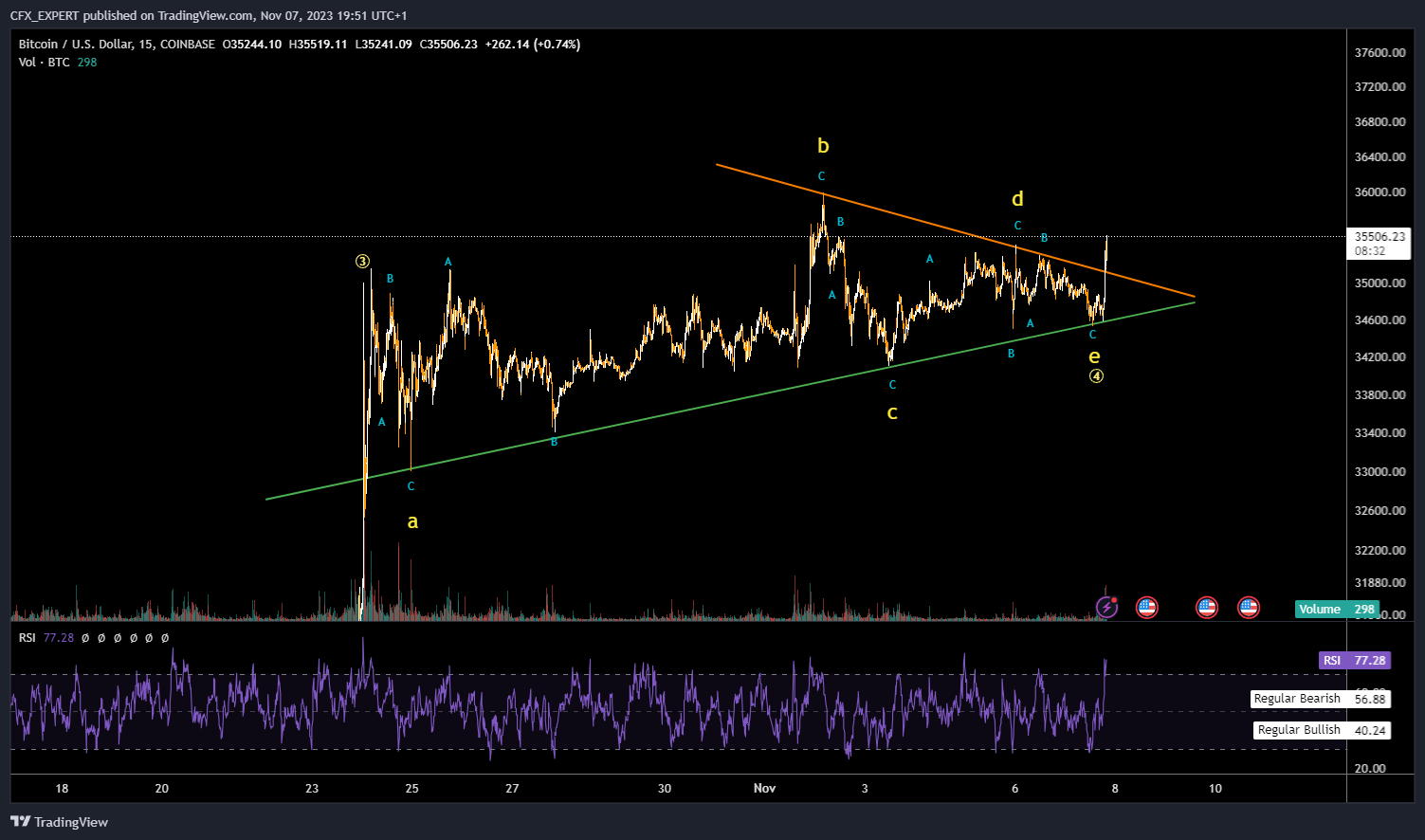Click the Nov date label on time axis

tap(764, 788)
